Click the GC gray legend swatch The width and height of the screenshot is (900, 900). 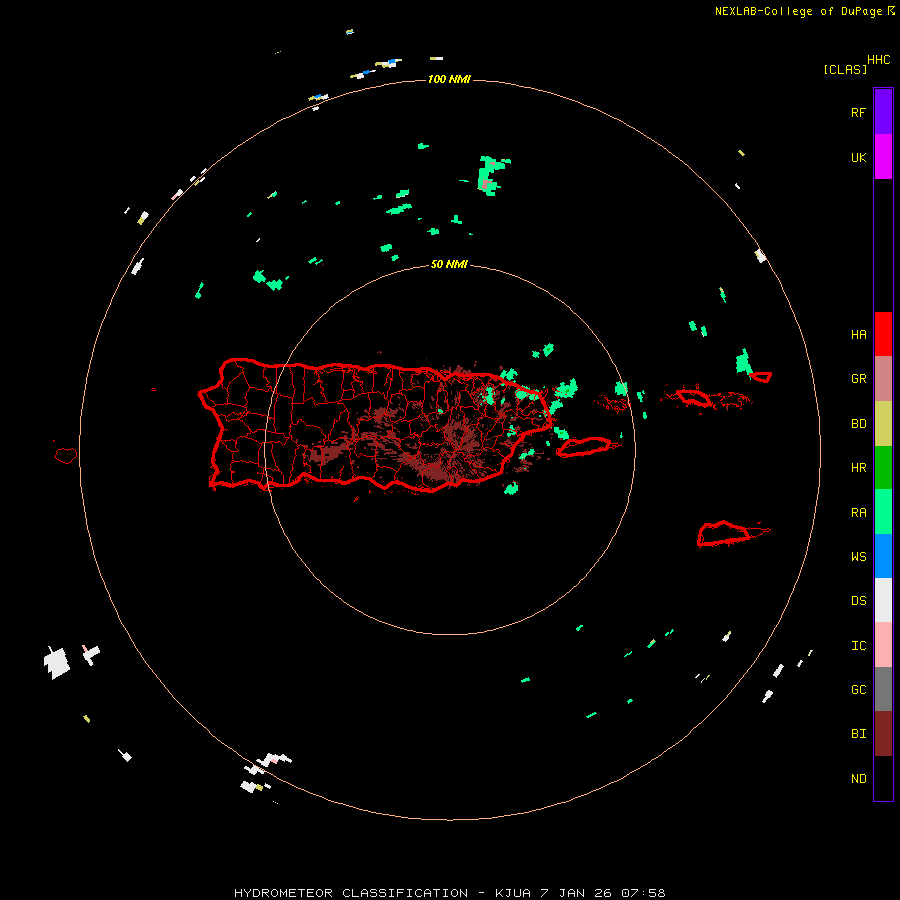pyautogui.click(x=883, y=689)
